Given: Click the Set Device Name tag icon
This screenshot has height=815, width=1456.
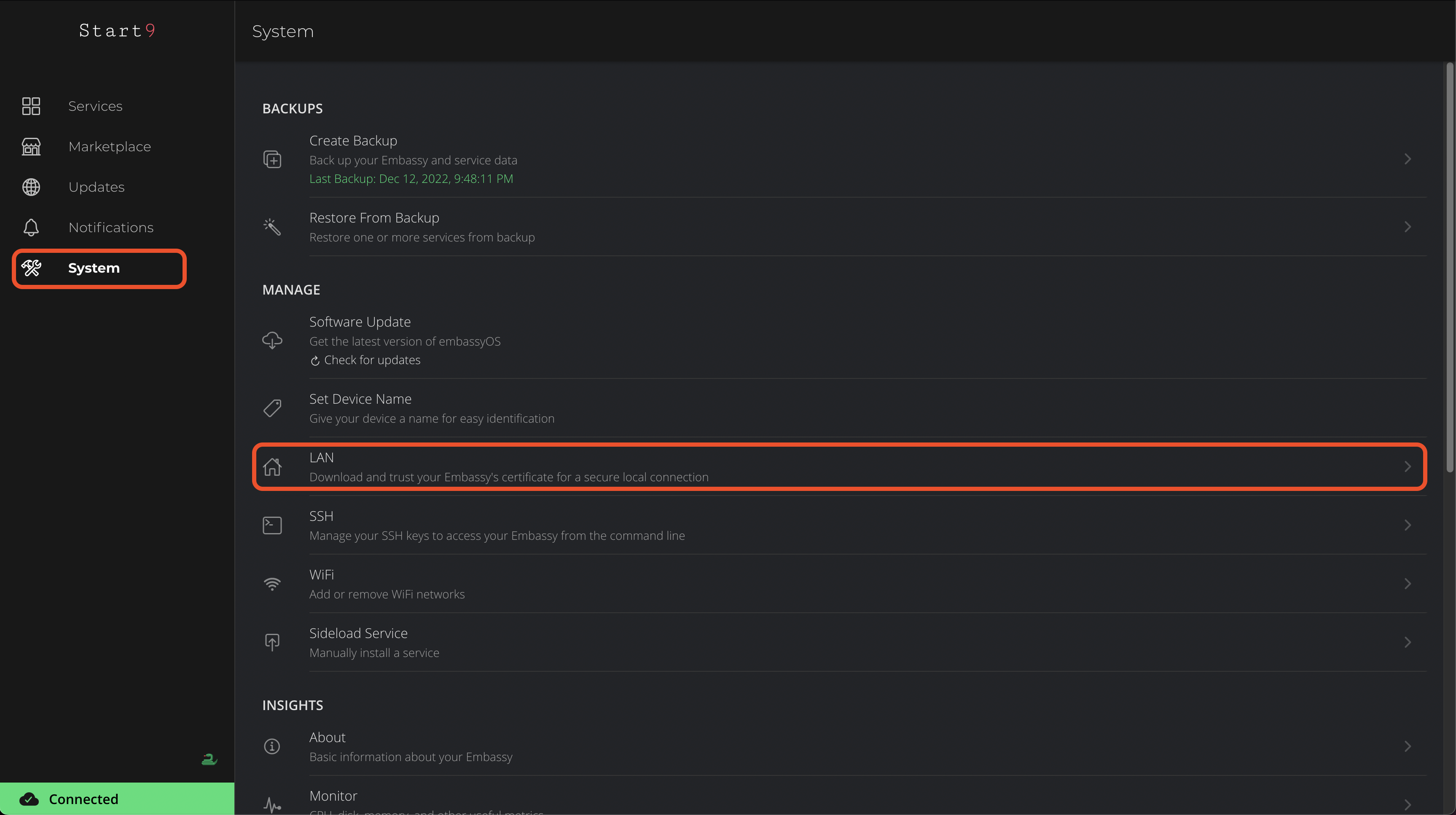Looking at the screenshot, I should click(x=272, y=408).
